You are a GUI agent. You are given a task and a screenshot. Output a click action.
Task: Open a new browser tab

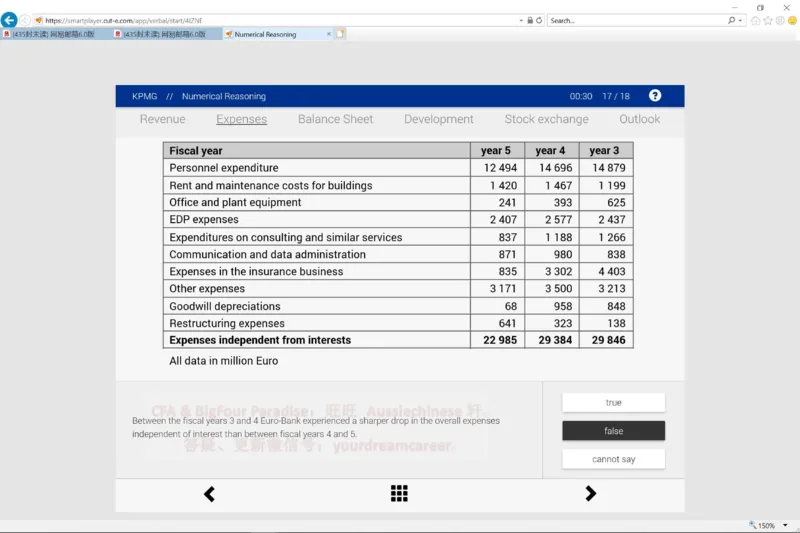[x=340, y=34]
